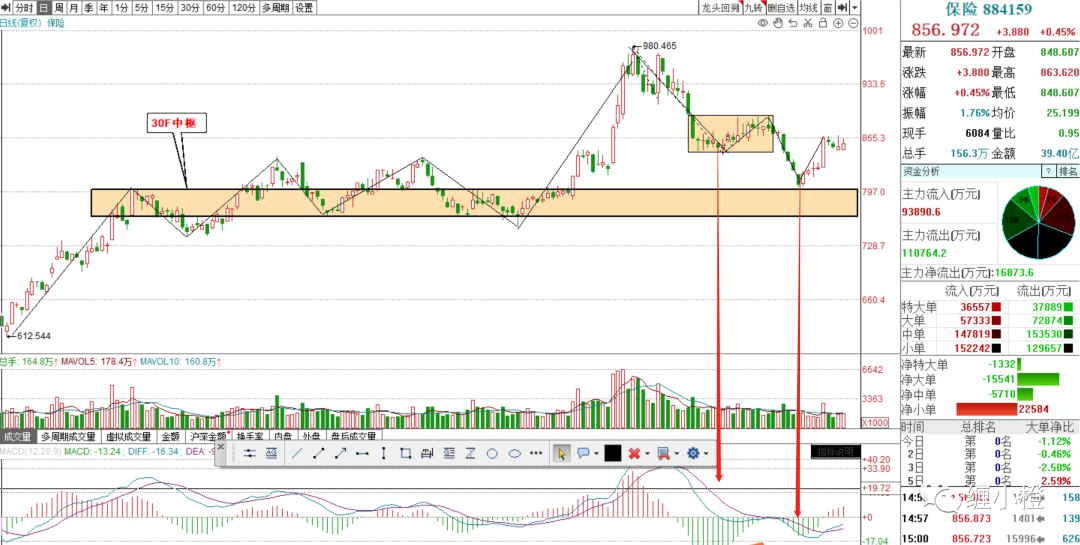Toggle the pointer selection mode in drawing toolbar

[561, 453]
